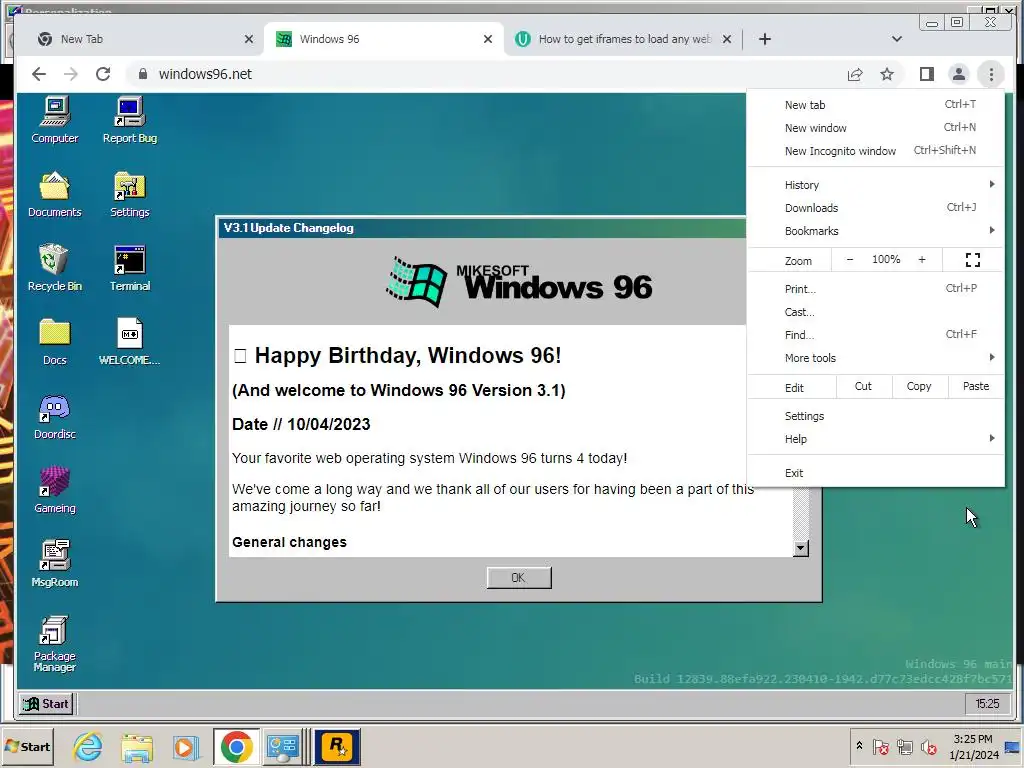
Task: Click the Action Center flag tray icon
Action: coord(880,746)
